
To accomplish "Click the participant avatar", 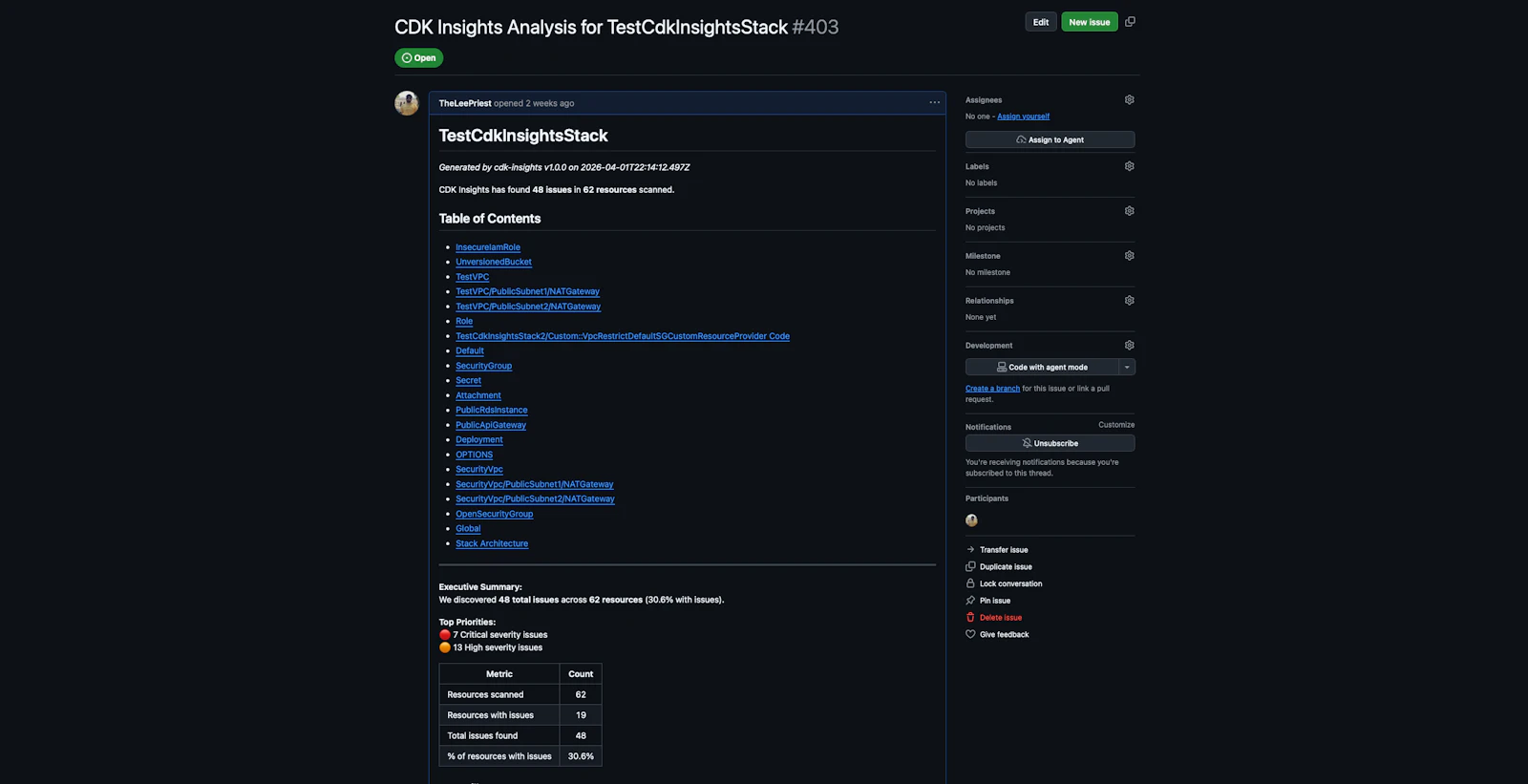I will pos(971,520).
